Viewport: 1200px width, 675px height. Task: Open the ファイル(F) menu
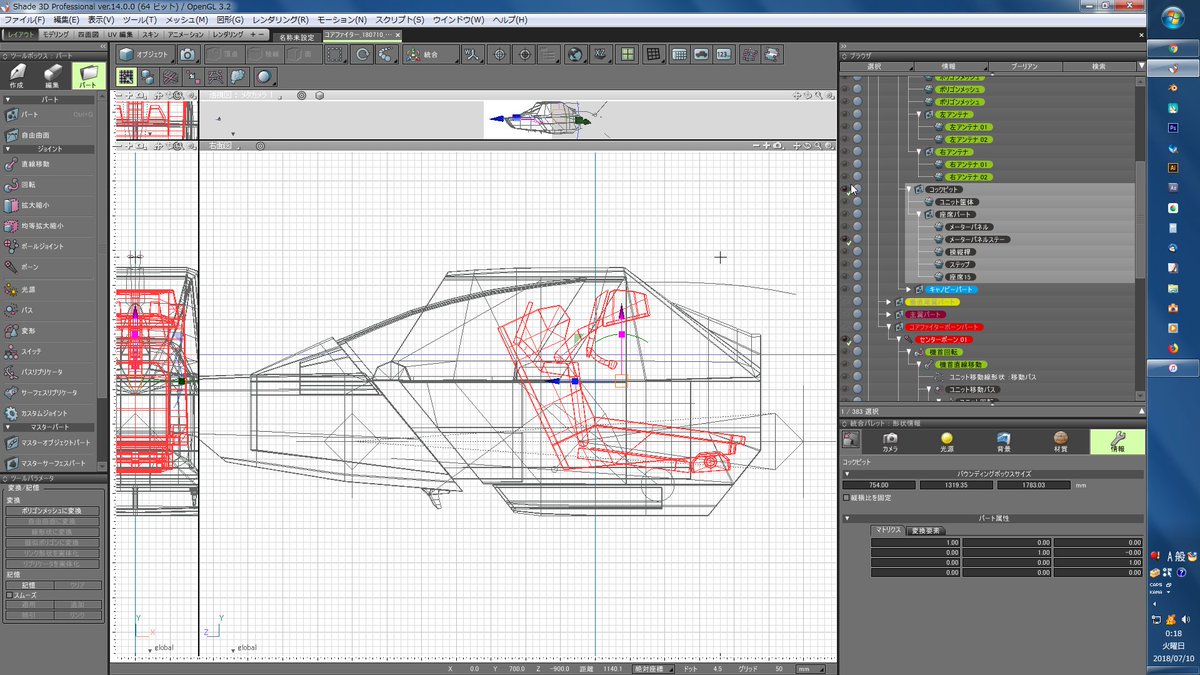26,20
